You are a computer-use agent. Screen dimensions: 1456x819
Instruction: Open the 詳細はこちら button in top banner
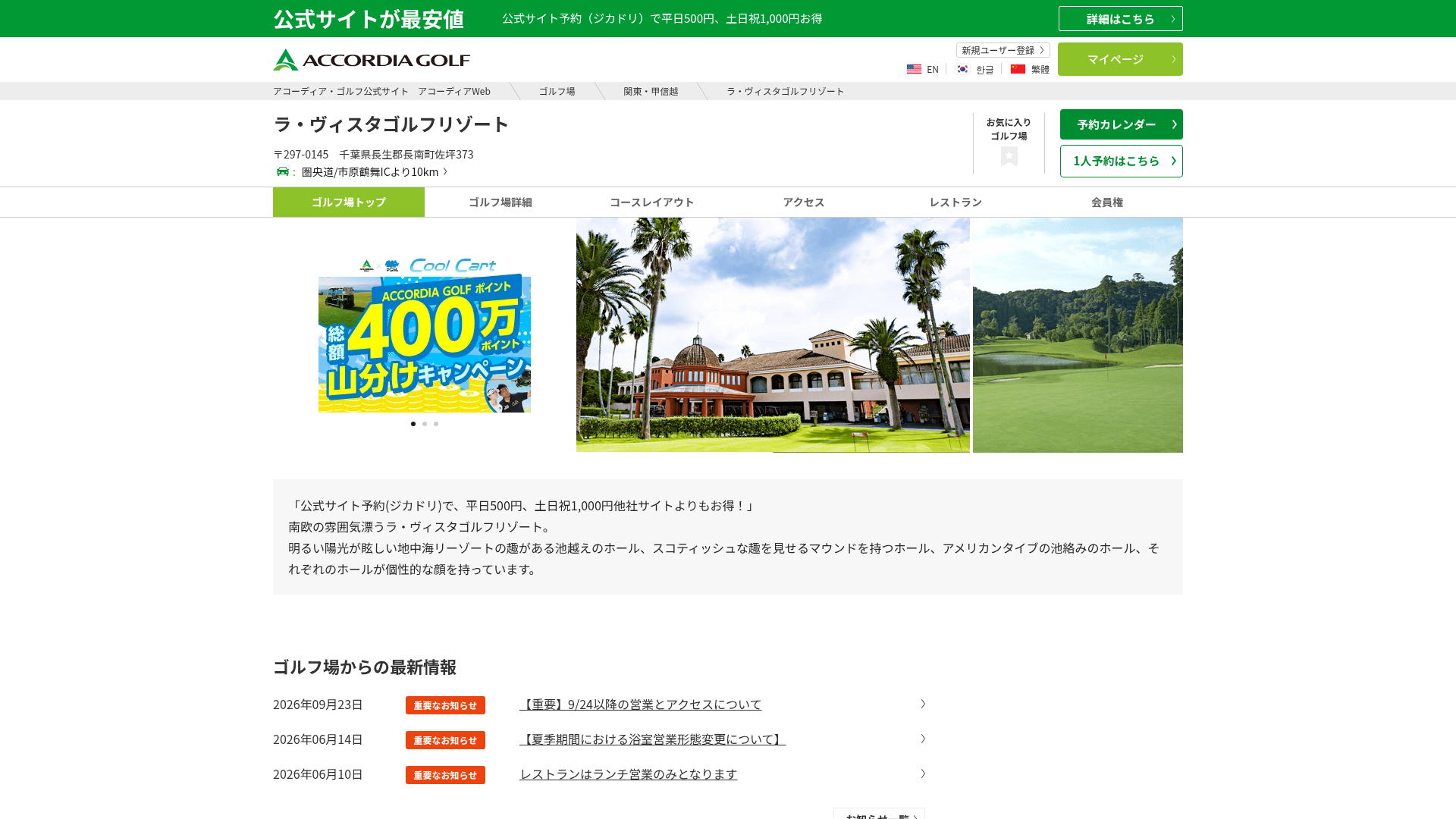[1120, 19]
